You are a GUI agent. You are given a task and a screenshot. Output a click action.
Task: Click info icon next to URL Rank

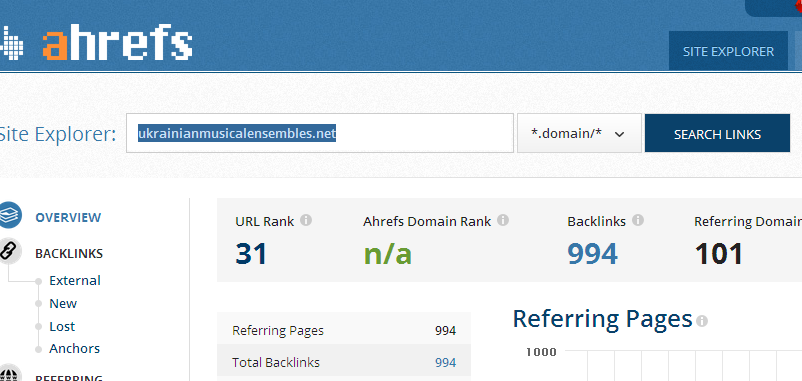click(306, 220)
